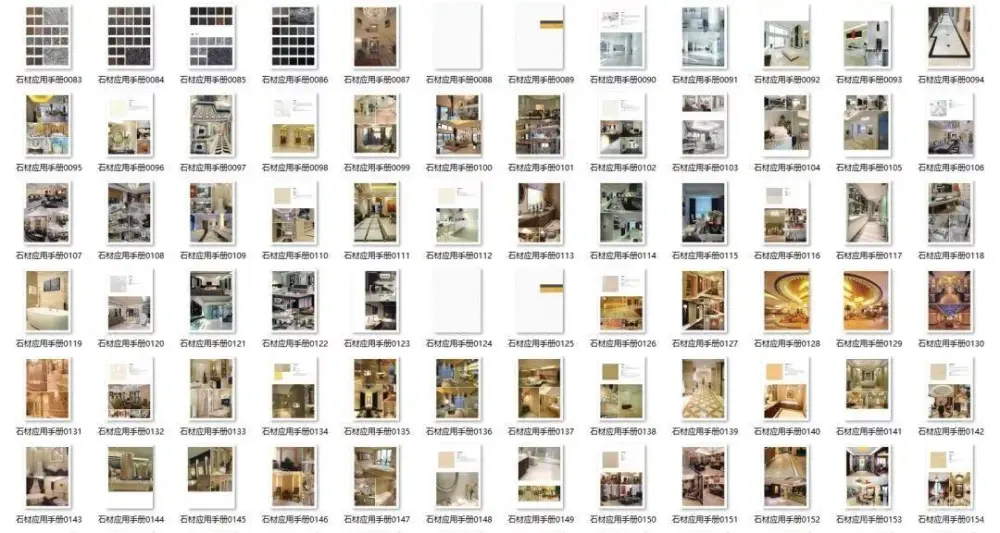The height and width of the screenshot is (533, 1000).
Task: Select the 石材应用手册0137 thumbnail
Action: pos(538,388)
